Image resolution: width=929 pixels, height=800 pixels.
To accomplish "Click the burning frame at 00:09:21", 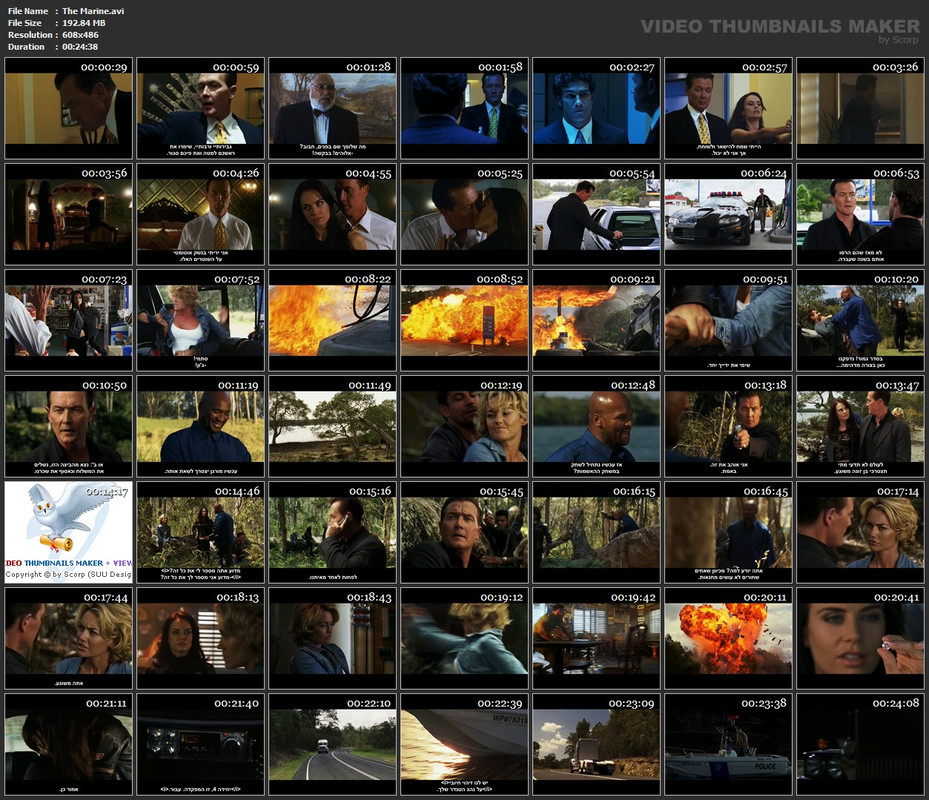I will click(x=597, y=321).
